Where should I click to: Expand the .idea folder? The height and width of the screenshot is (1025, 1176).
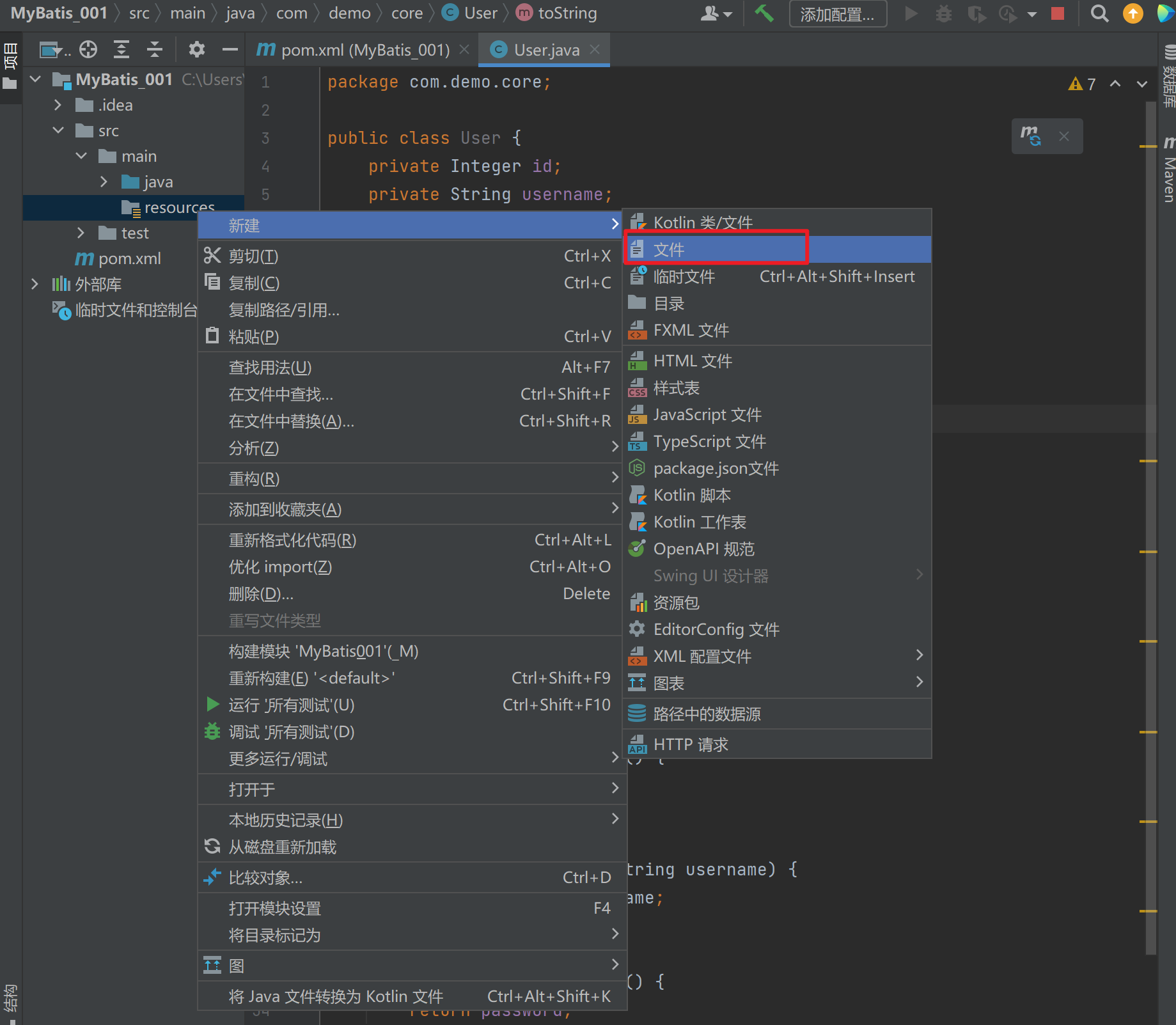(x=58, y=105)
